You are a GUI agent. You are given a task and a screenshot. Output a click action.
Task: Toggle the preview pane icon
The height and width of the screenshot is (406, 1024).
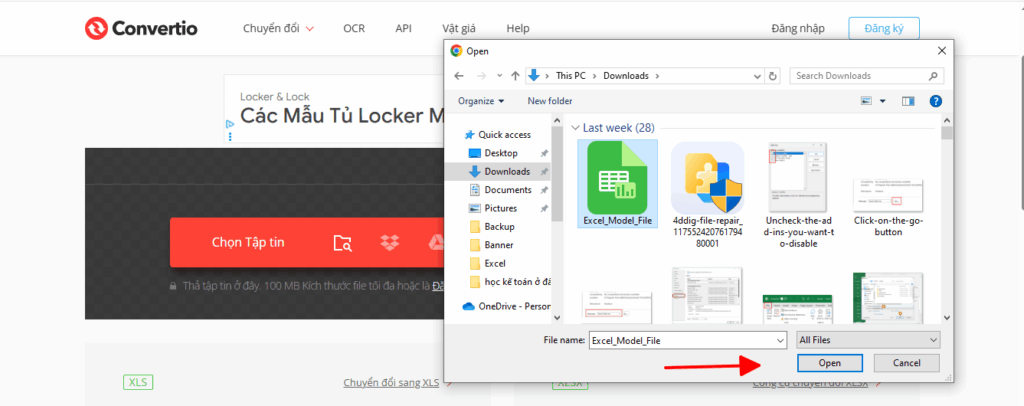tap(908, 101)
